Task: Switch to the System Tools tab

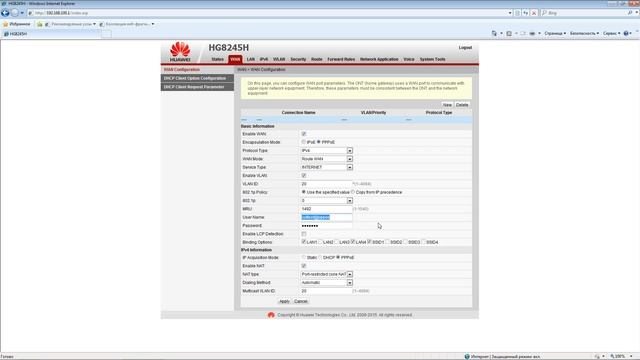Action: tap(432, 60)
